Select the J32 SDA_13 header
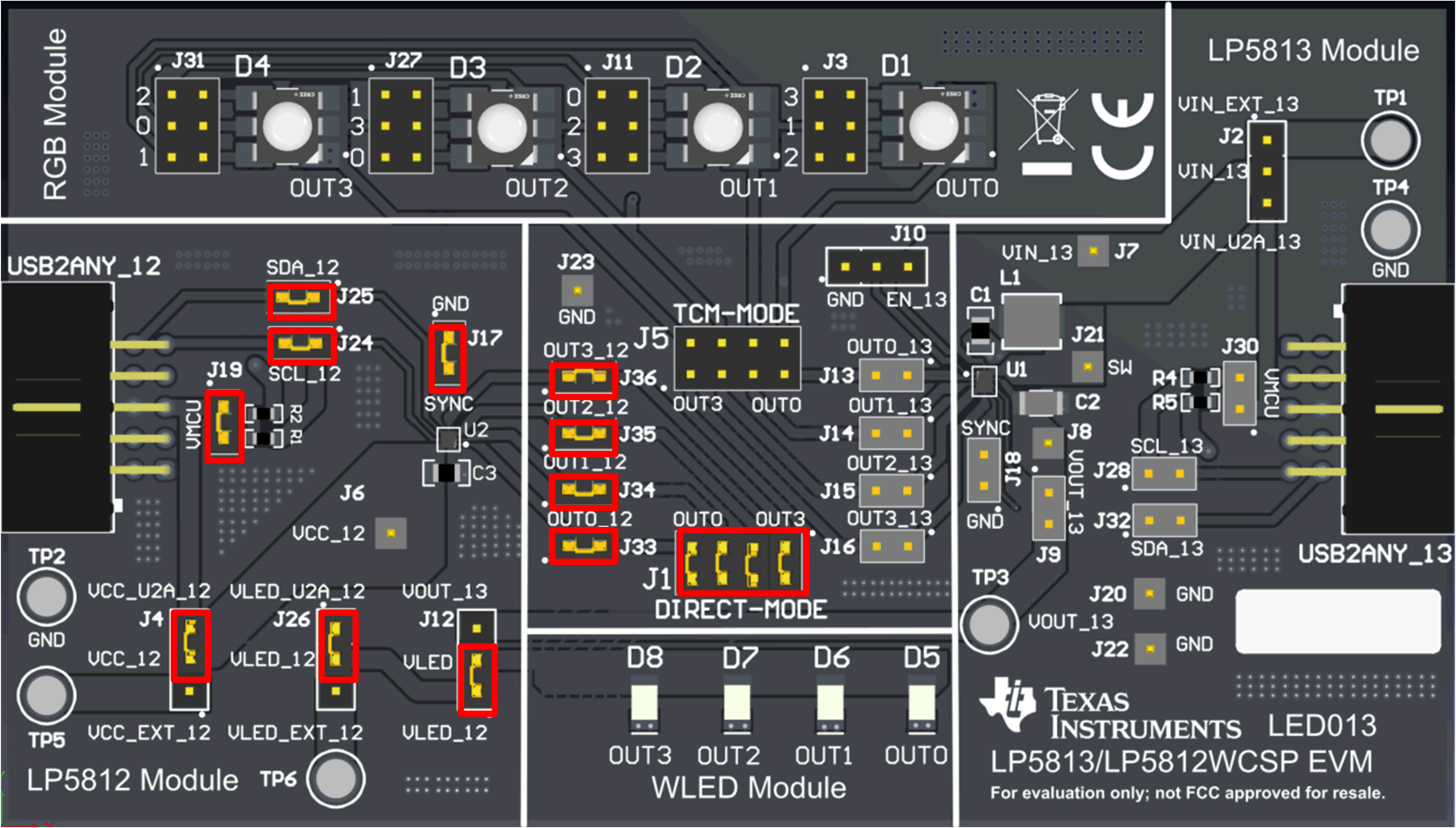 point(1164,520)
